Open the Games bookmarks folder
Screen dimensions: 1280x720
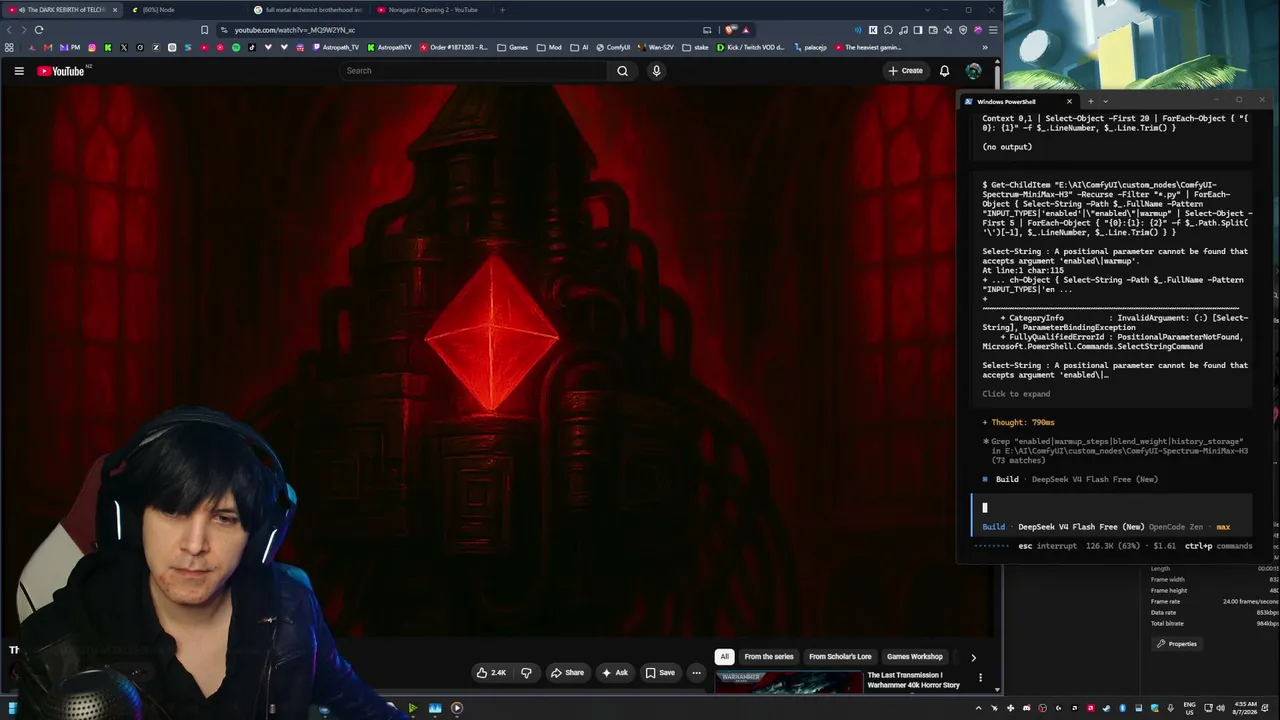tap(512, 47)
